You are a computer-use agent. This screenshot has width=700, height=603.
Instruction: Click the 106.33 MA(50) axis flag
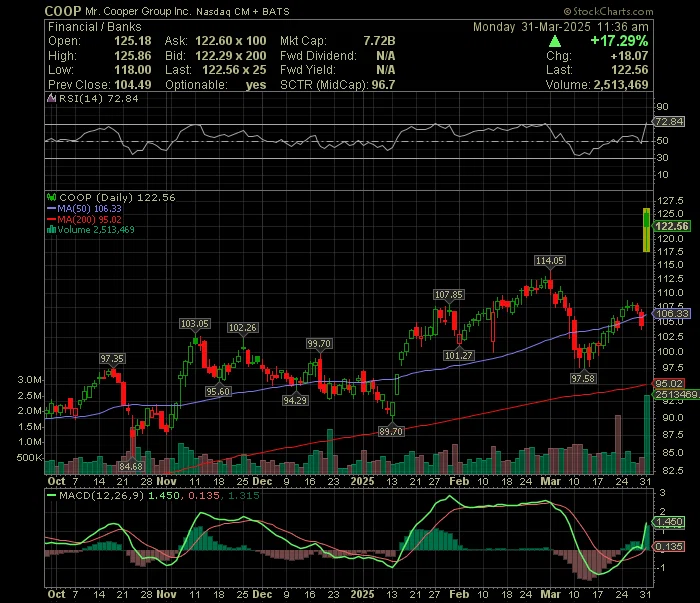click(671, 314)
